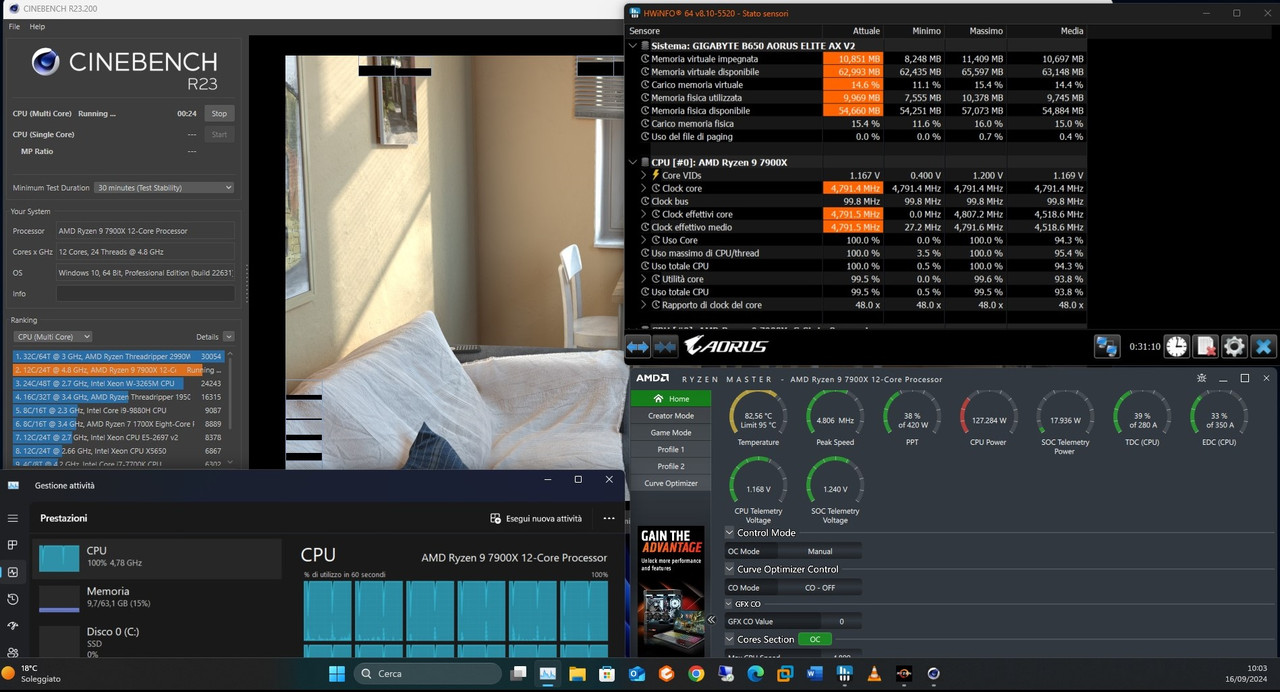Close HWiNFO sensors via blue X icon

click(x=1264, y=347)
